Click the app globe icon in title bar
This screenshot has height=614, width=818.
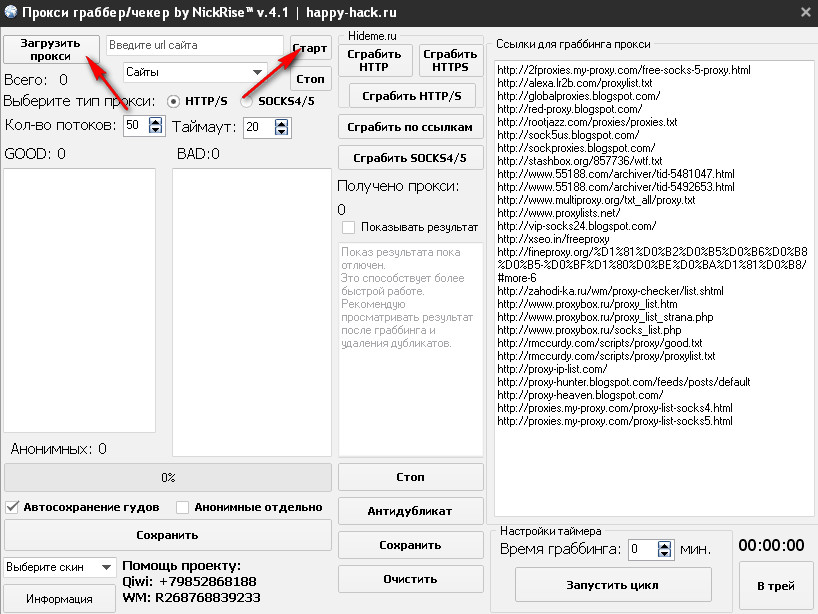point(11,12)
